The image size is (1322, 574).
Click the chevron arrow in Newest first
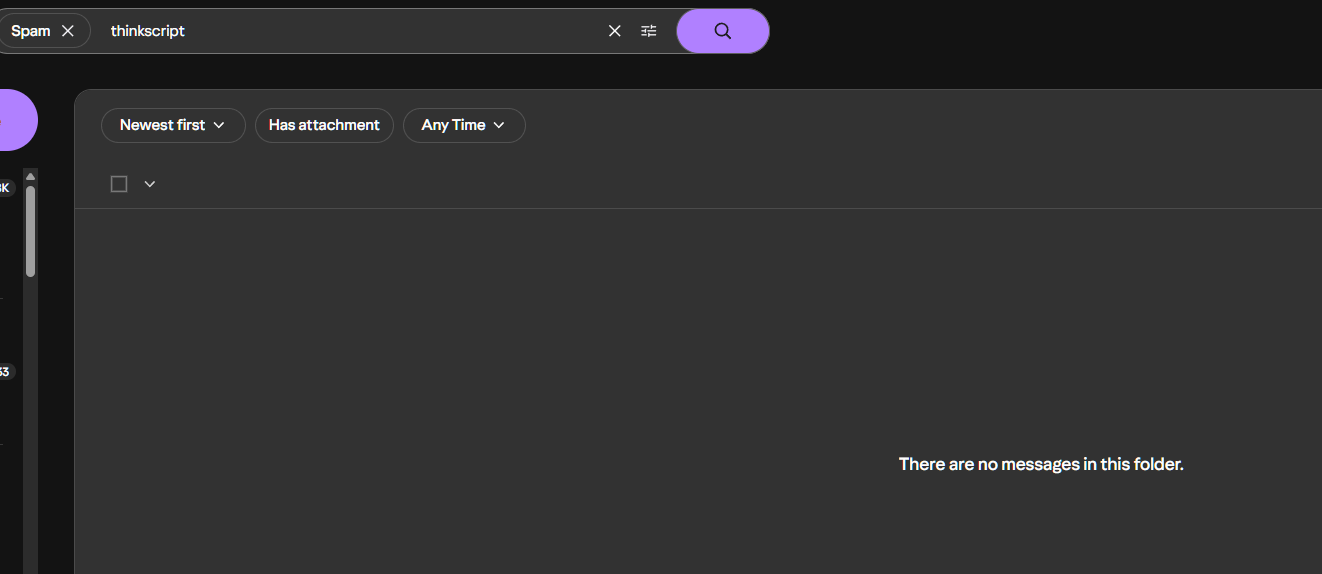[x=219, y=125]
